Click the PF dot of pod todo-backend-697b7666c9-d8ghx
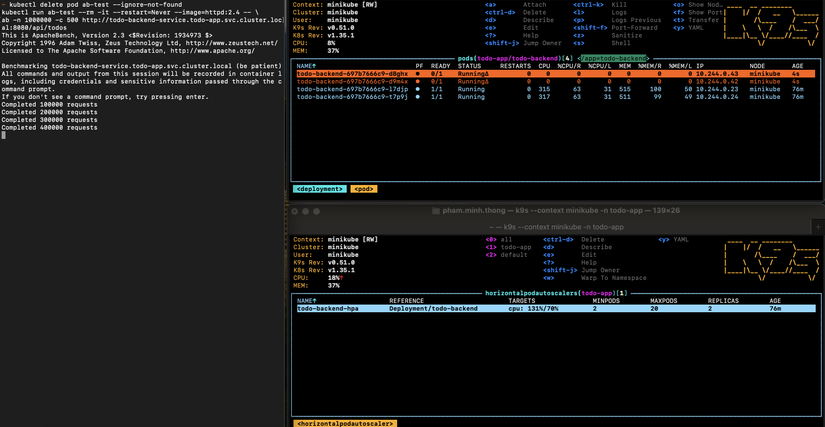 [418, 74]
